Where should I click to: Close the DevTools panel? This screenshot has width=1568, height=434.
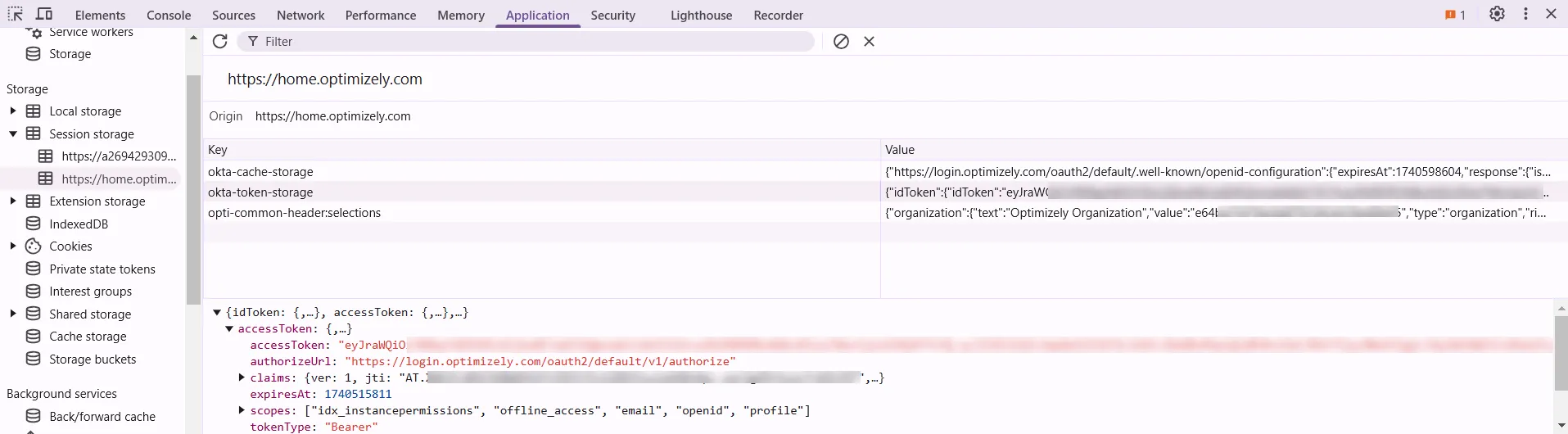1551,14
